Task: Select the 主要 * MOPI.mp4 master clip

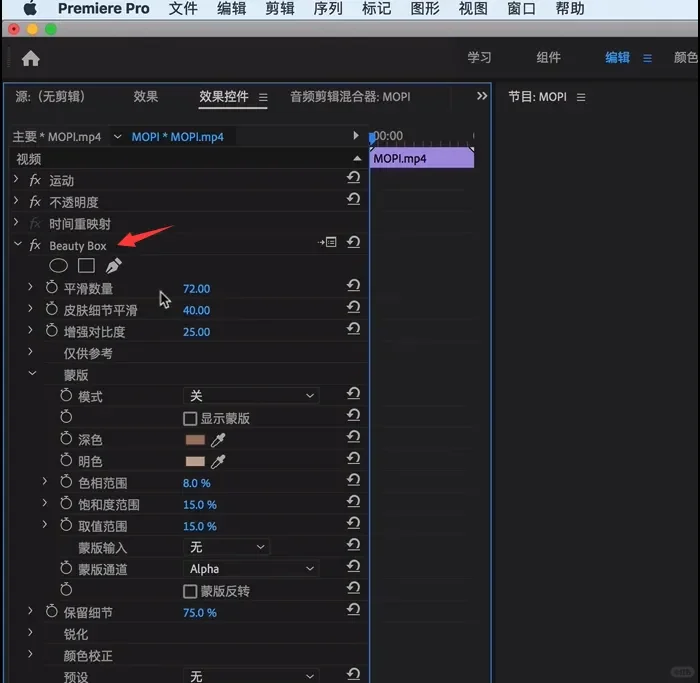Action: (x=57, y=137)
